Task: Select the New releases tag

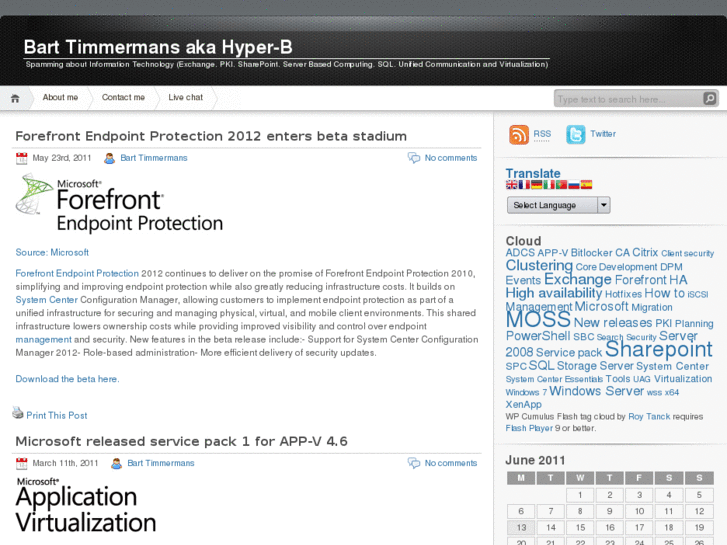Action: point(613,323)
